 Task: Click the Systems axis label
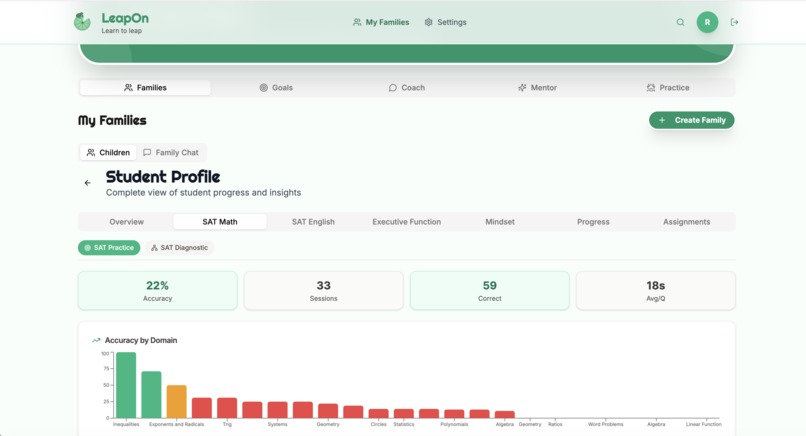coord(278,424)
